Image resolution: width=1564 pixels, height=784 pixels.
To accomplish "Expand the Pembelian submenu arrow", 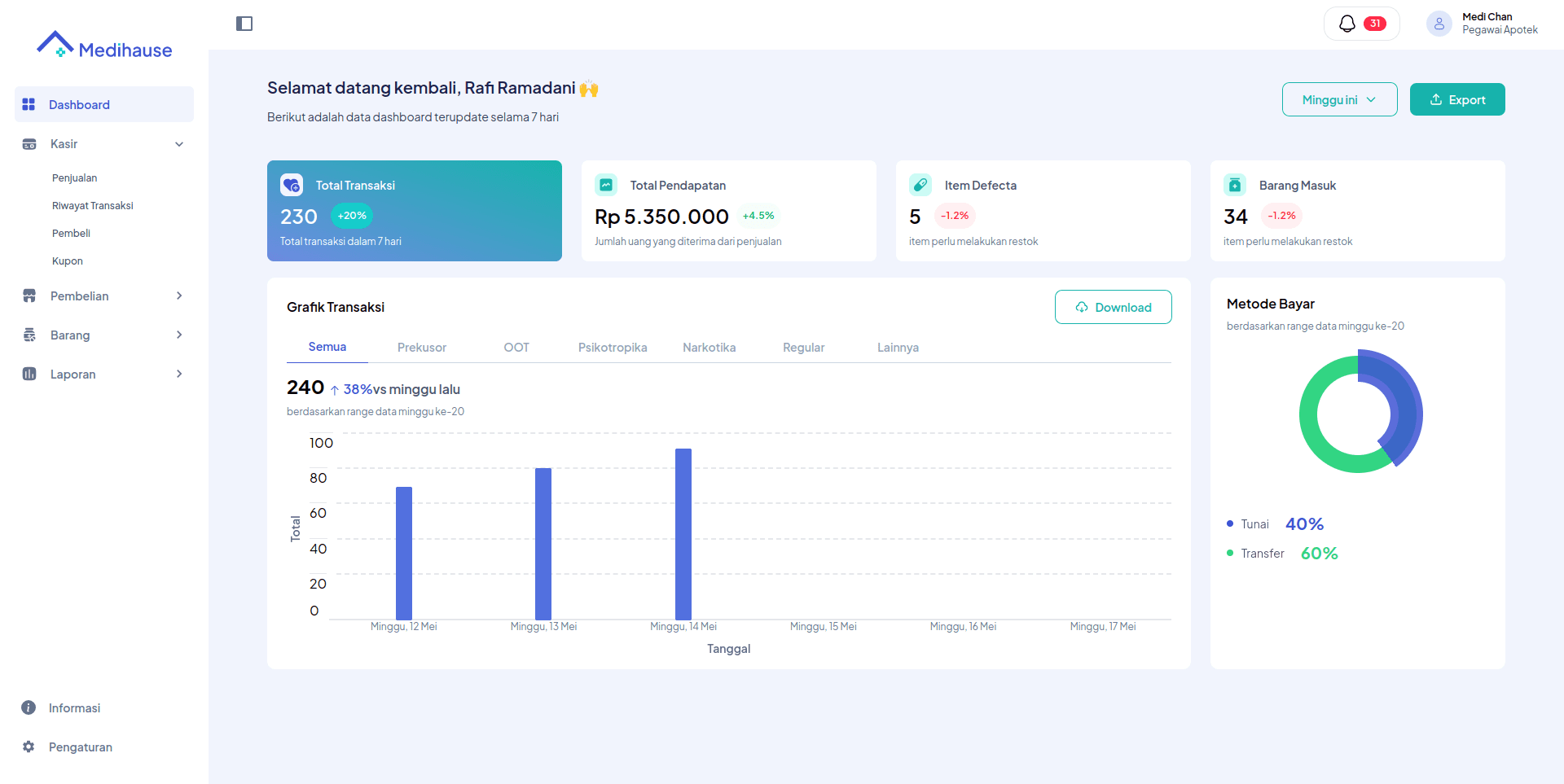I will 179,296.
